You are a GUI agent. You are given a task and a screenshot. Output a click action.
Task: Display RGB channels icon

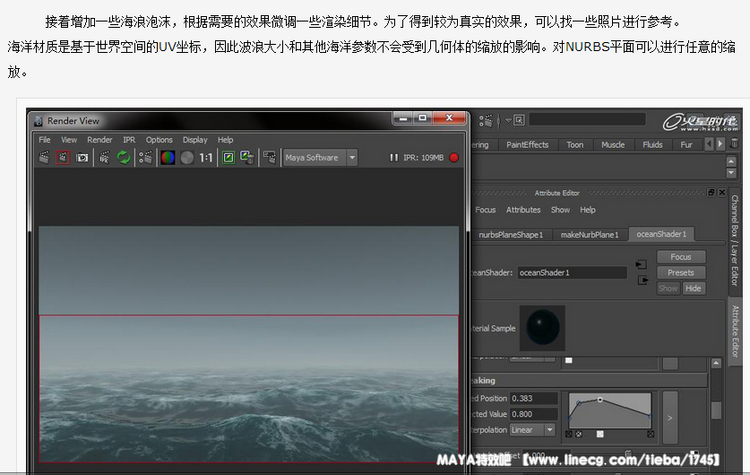168,157
